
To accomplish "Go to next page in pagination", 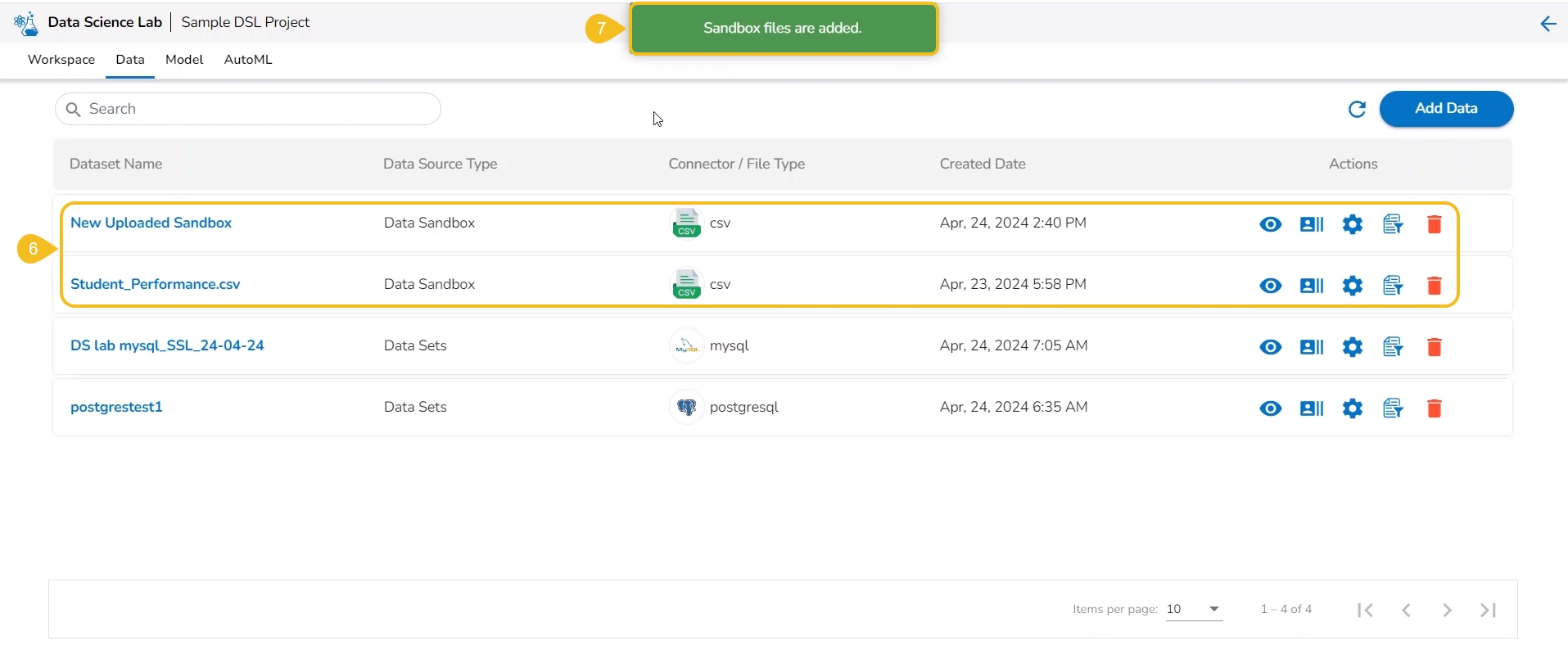I will pyautogui.click(x=1447, y=610).
